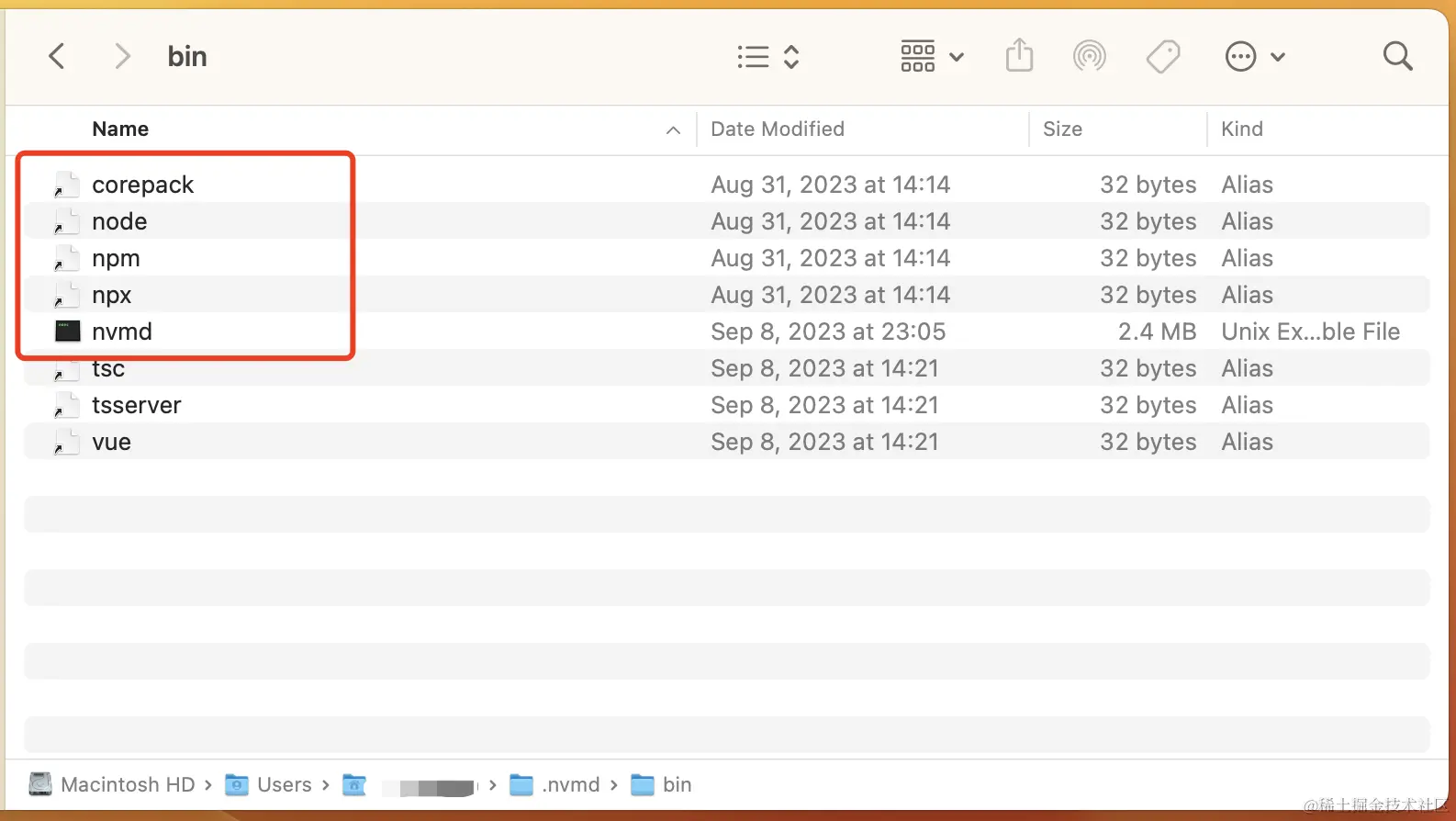This screenshot has width=1456, height=821.
Task: Toggle the Name sort direction arrow
Action: coord(673,130)
